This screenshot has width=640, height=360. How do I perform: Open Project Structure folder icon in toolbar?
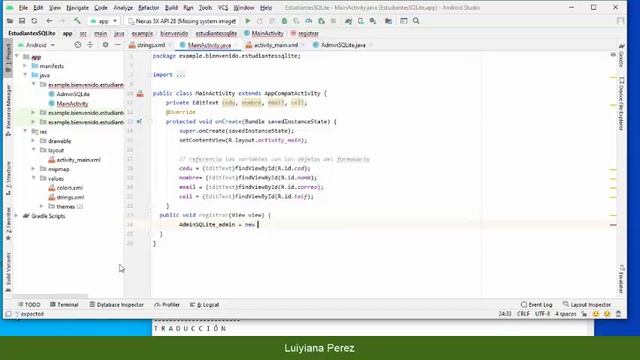[x=388, y=21]
